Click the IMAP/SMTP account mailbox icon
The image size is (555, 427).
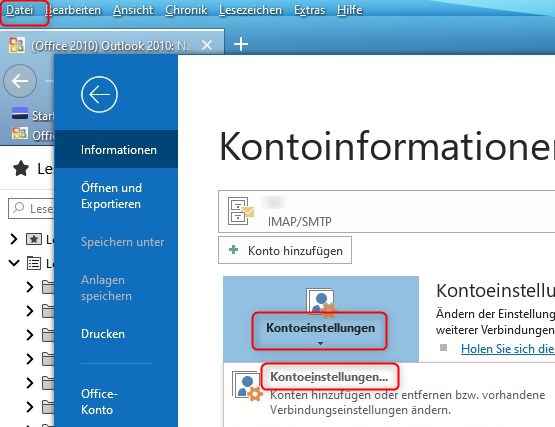click(241, 211)
